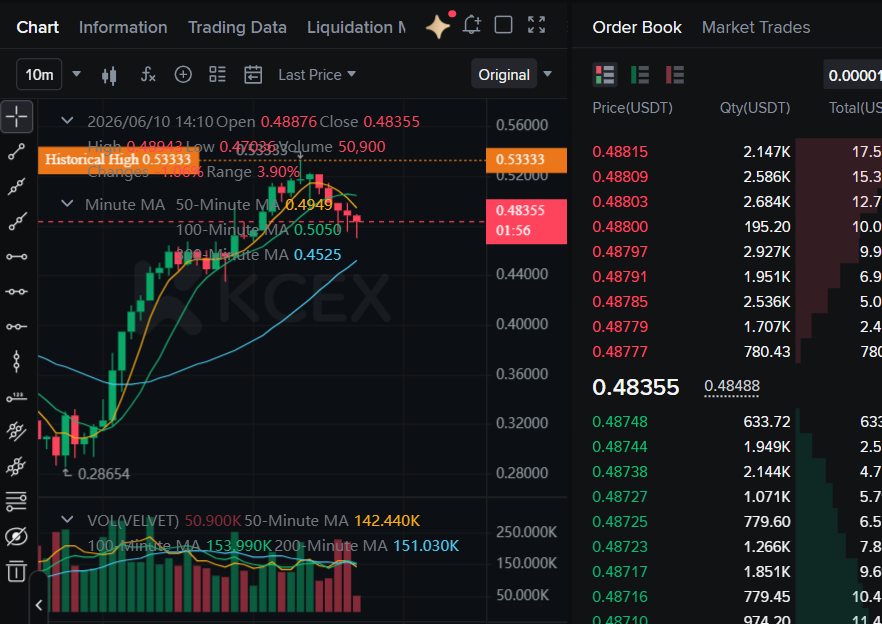Open the Liquidation tab
882x624 pixels.
tap(356, 27)
